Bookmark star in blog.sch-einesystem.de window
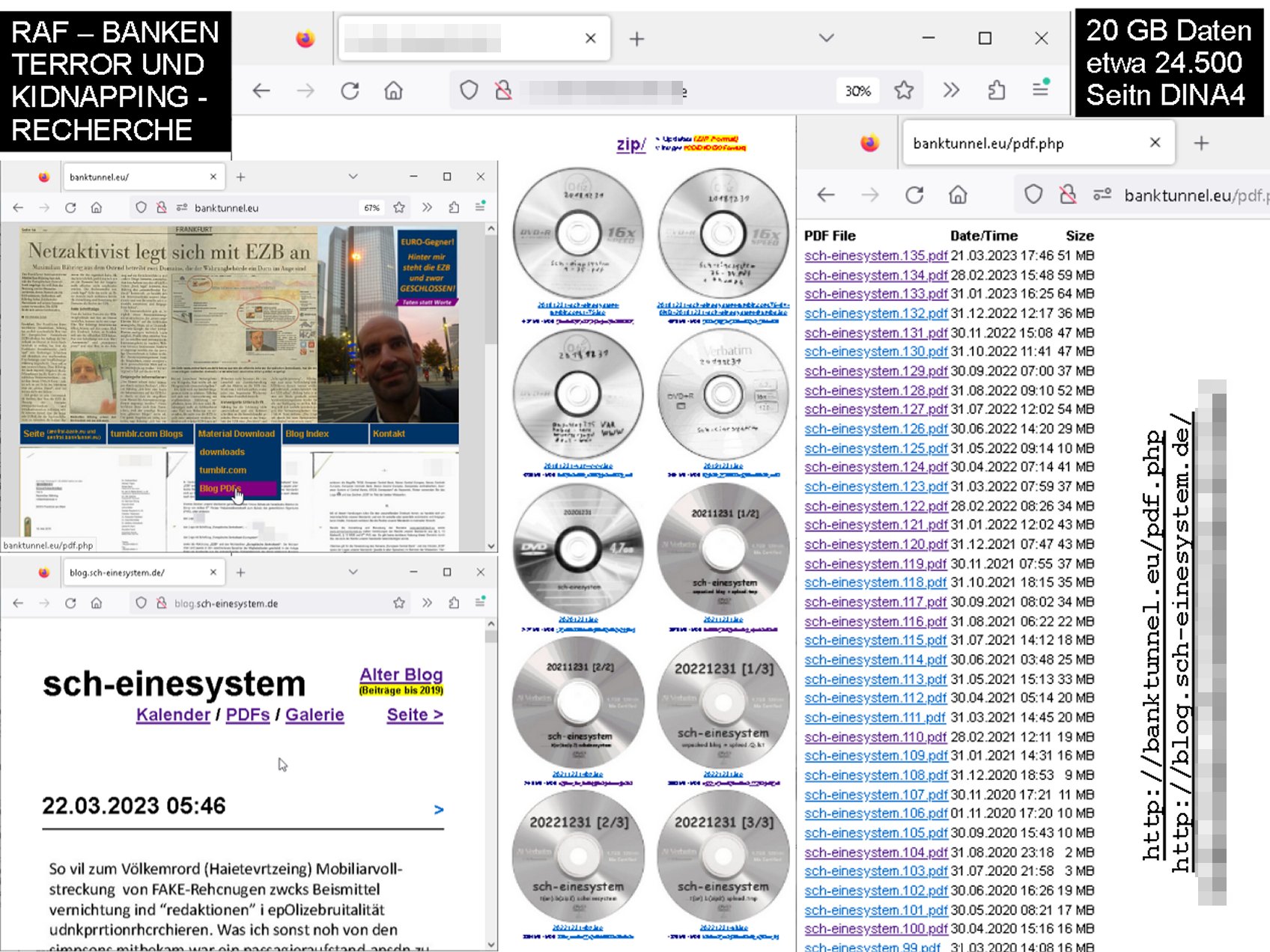This screenshot has height=952, width=1270. (399, 602)
